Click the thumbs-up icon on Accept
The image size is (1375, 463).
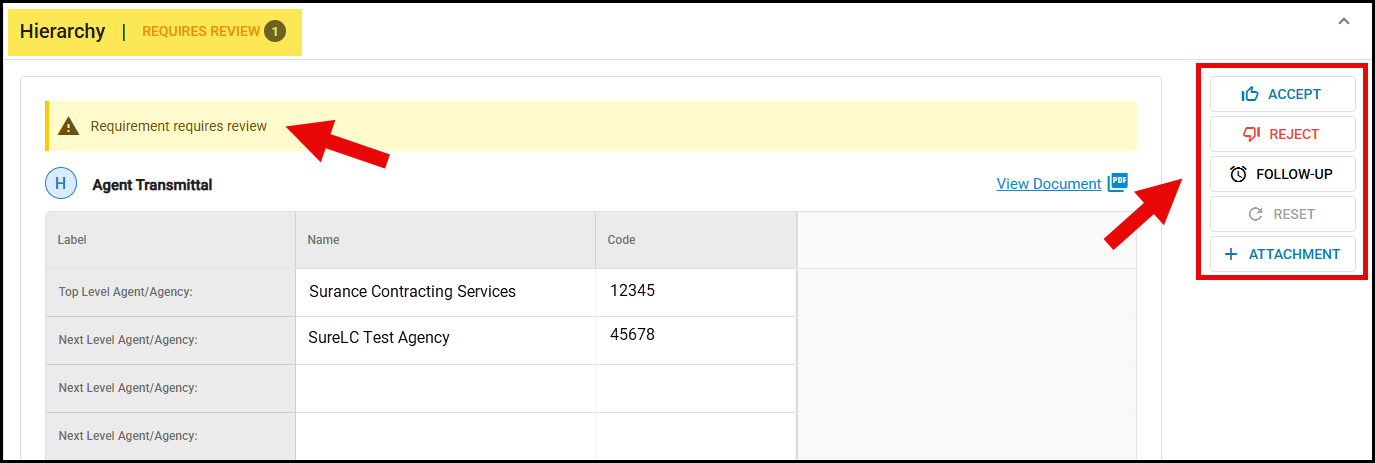tap(1250, 94)
